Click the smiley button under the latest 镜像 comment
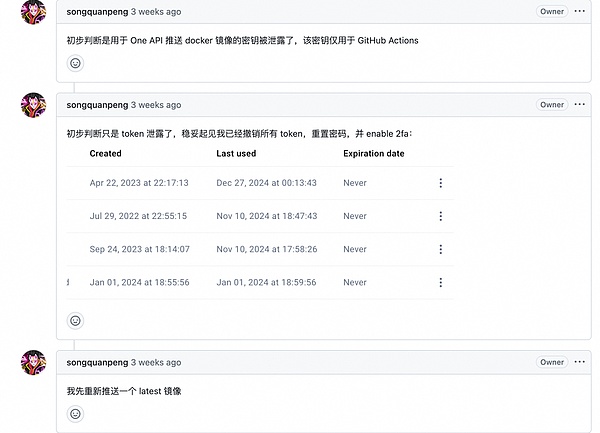The image size is (600, 433). click(x=75, y=413)
